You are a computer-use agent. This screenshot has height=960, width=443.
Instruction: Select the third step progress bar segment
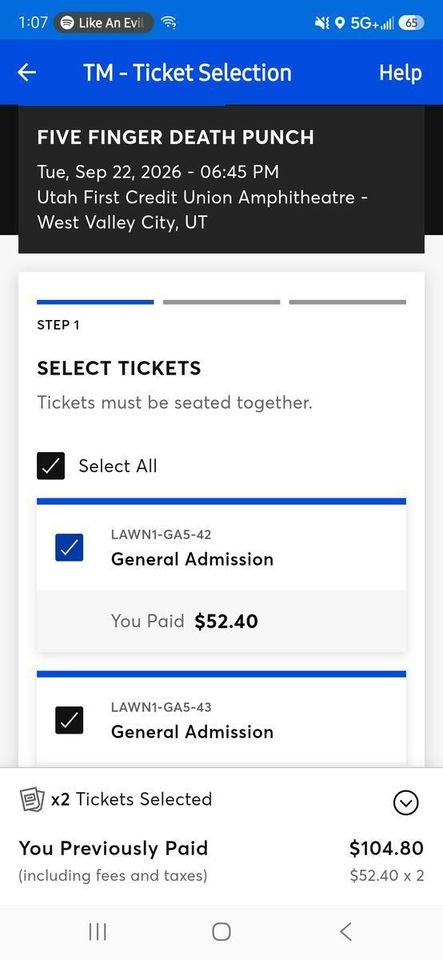(348, 302)
